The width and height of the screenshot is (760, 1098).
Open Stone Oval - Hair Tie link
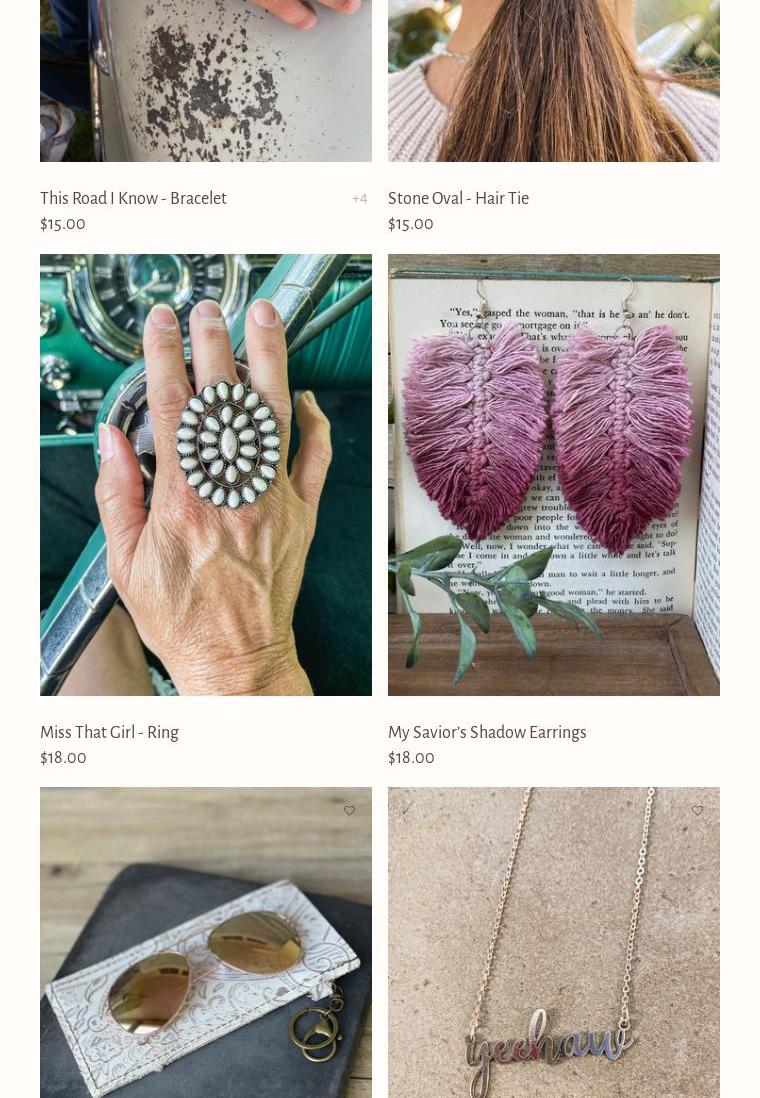(458, 198)
